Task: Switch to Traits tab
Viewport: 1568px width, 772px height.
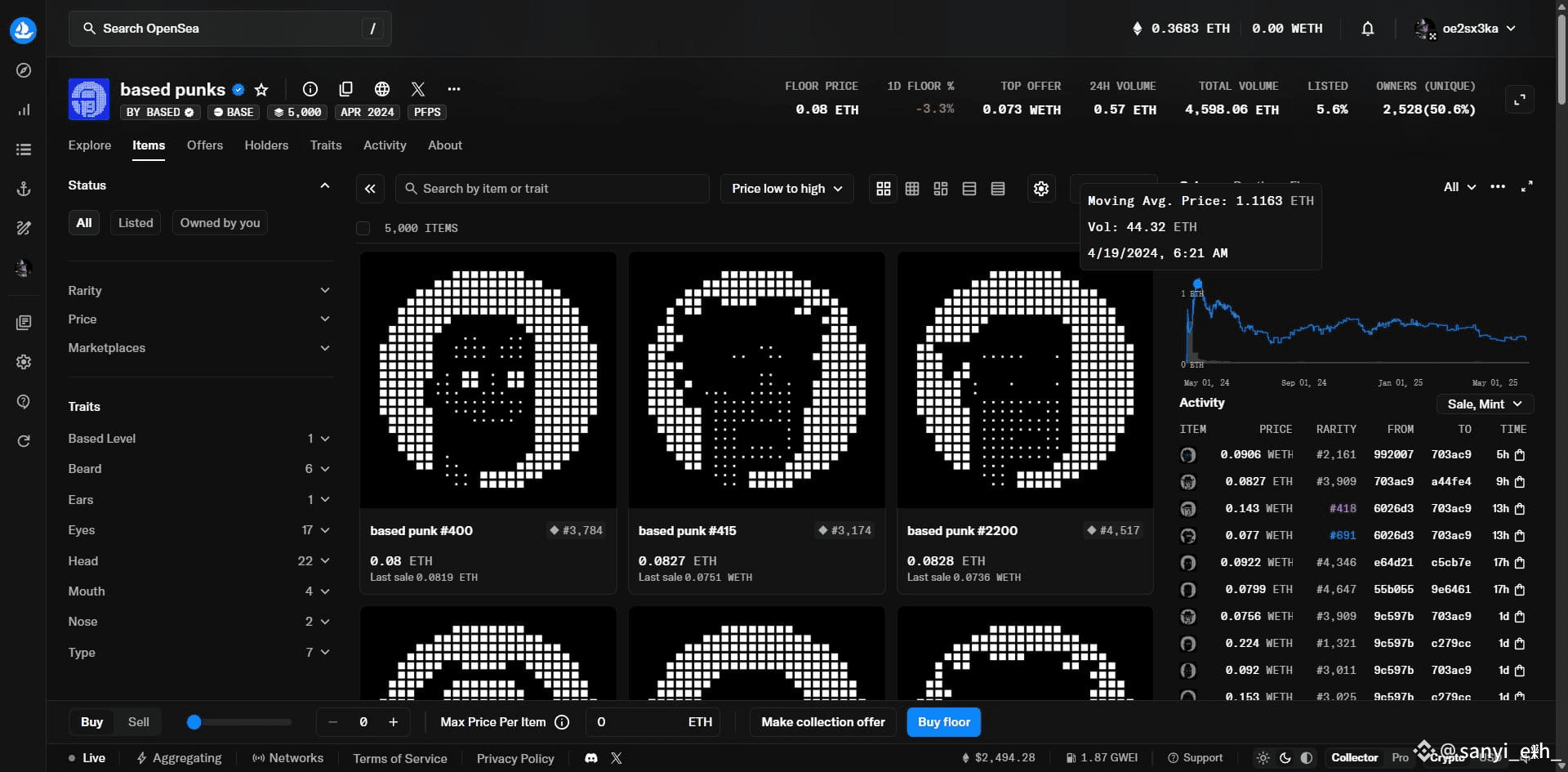Action: point(326,145)
